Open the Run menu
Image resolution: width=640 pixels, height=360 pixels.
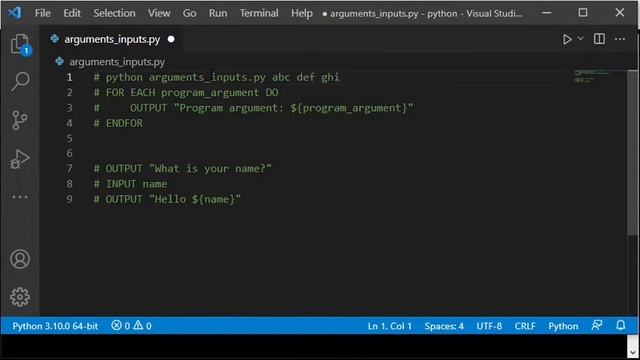(218, 13)
